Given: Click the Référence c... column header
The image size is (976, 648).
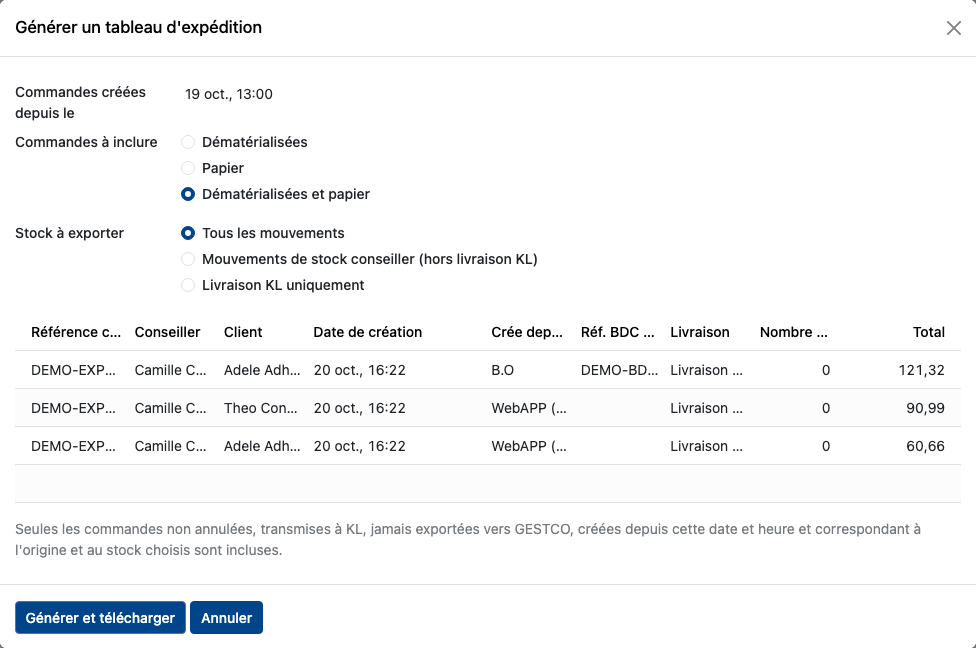Looking at the screenshot, I should pos(76,332).
